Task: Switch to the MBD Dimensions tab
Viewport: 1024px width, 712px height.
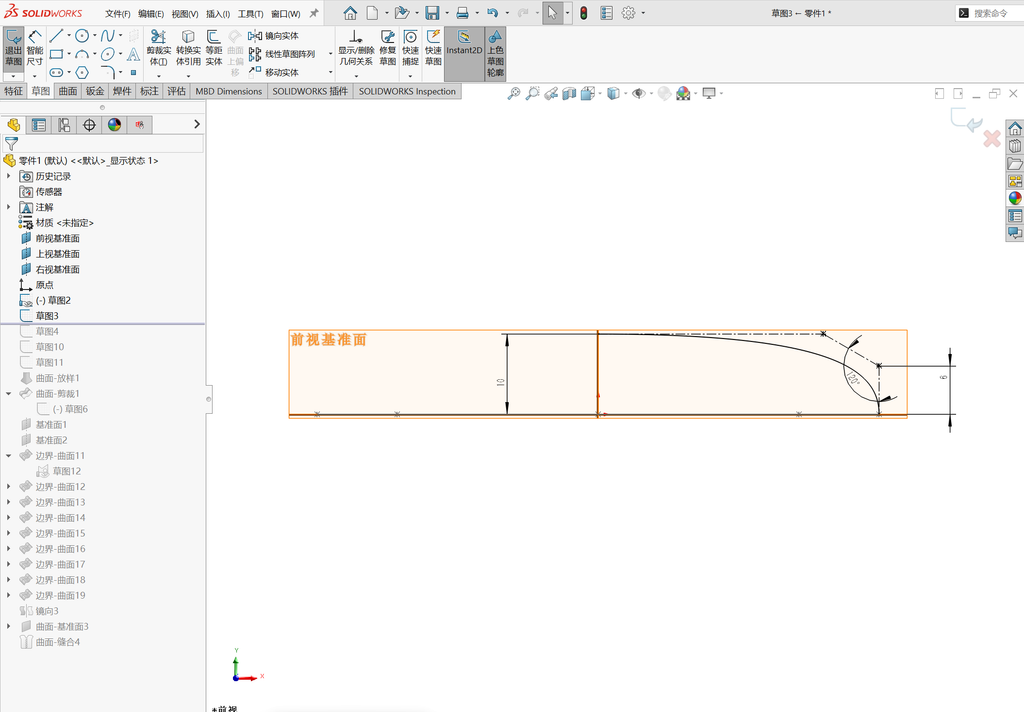Action: [x=229, y=91]
